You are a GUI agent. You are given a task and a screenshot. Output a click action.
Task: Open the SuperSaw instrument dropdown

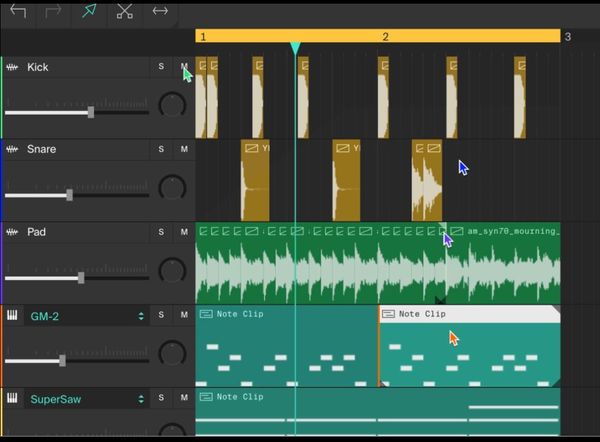[x=141, y=399]
